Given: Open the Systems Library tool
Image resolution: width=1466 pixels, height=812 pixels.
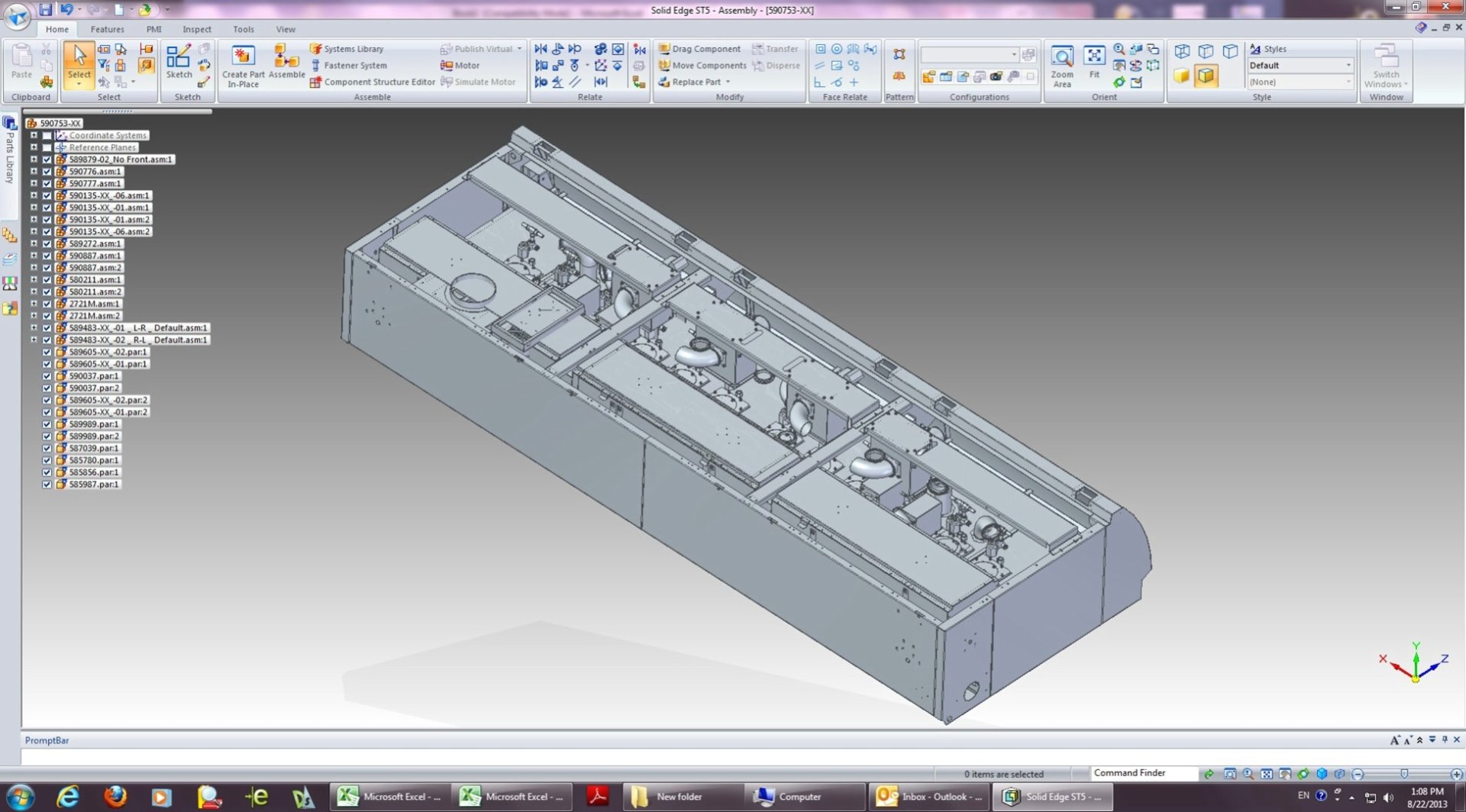Looking at the screenshot, I should click(x=353, y=49).
